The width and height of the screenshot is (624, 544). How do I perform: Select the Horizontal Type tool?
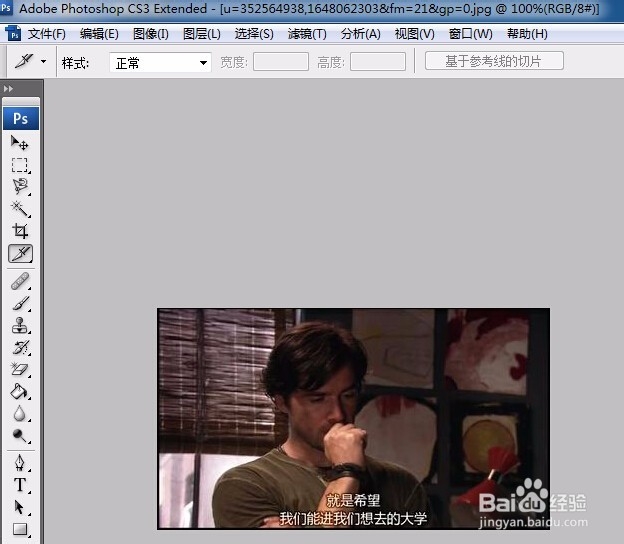tap(20, 485)
